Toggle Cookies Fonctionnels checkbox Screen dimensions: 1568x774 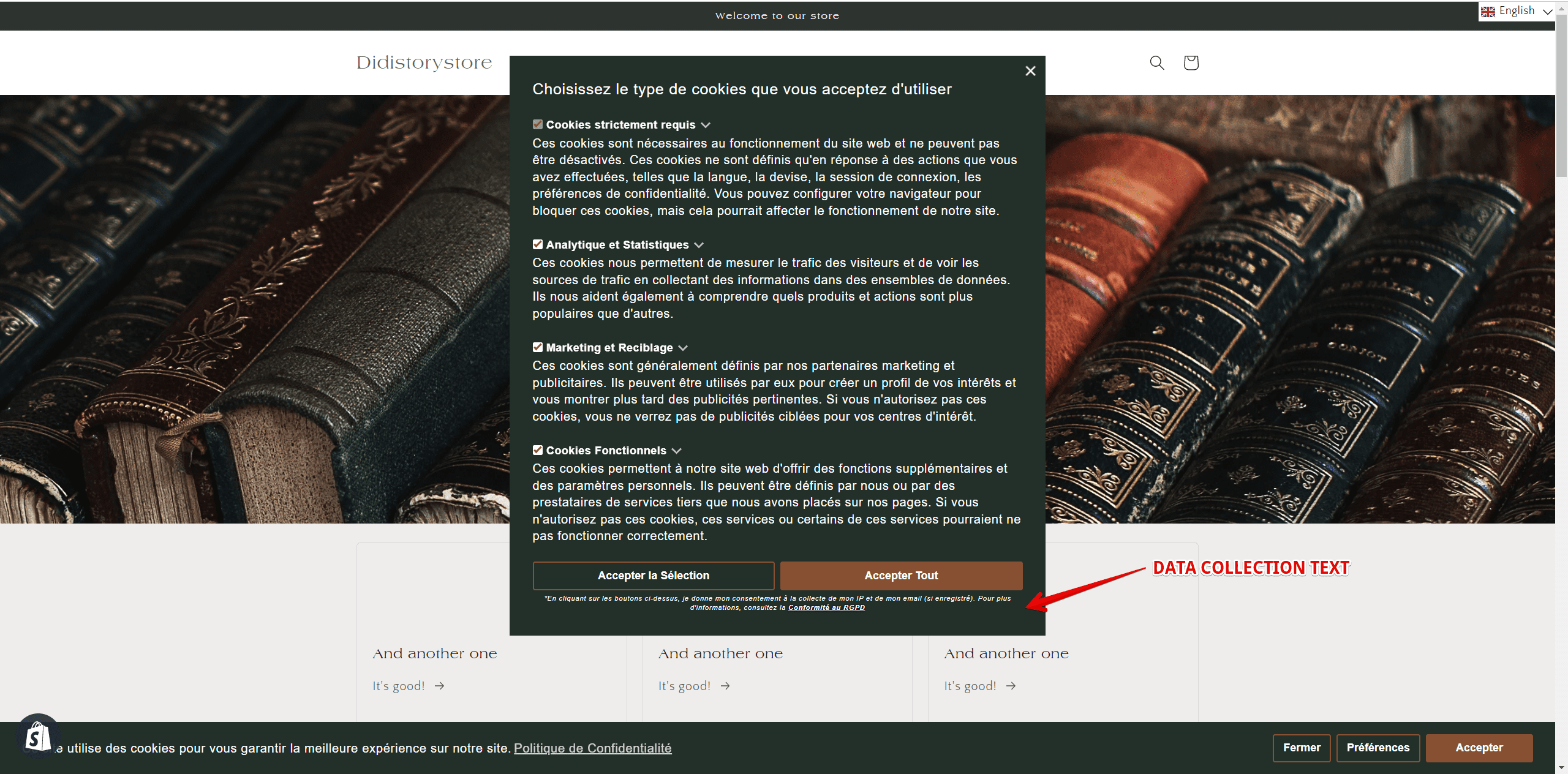coord(538,450)
